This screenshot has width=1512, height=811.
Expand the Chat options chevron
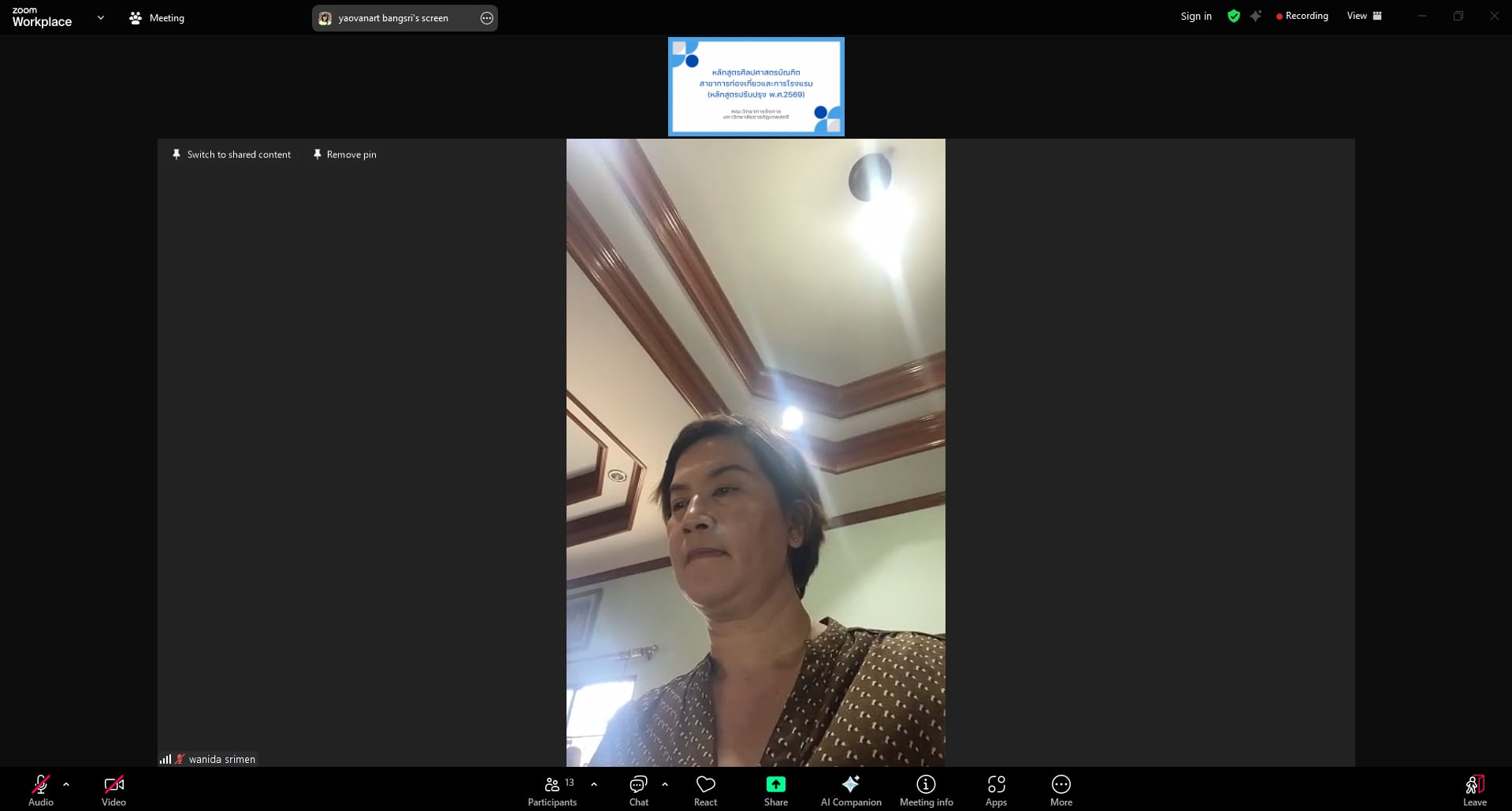point(665,784)
